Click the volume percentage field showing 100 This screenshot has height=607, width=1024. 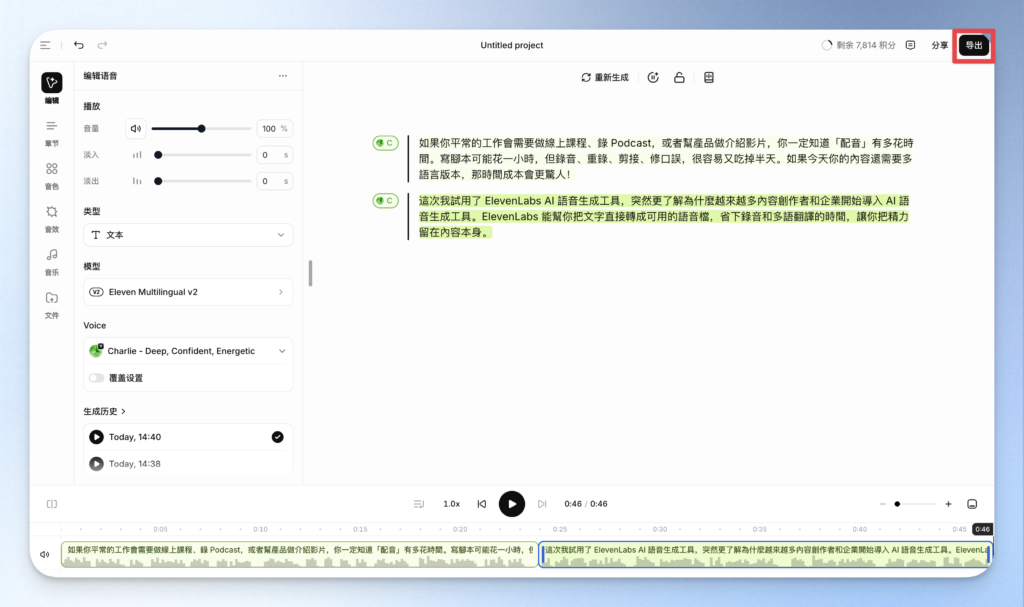point(274,129)
